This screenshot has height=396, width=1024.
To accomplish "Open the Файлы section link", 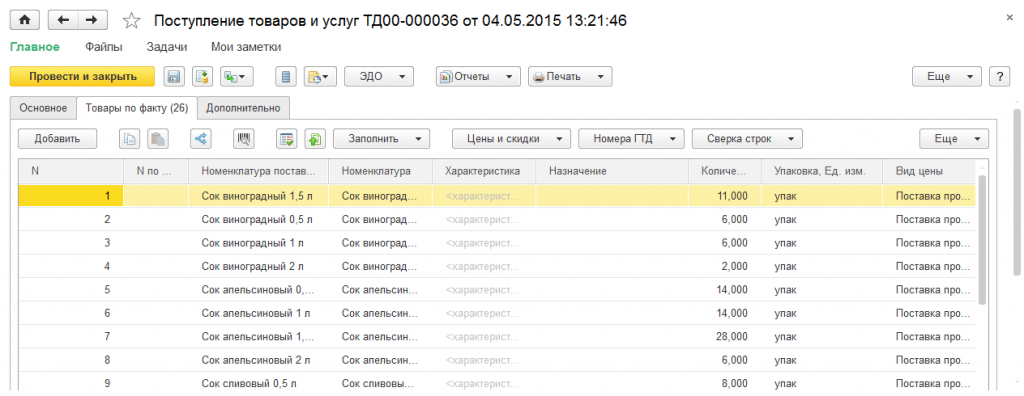I will point(104,47).
